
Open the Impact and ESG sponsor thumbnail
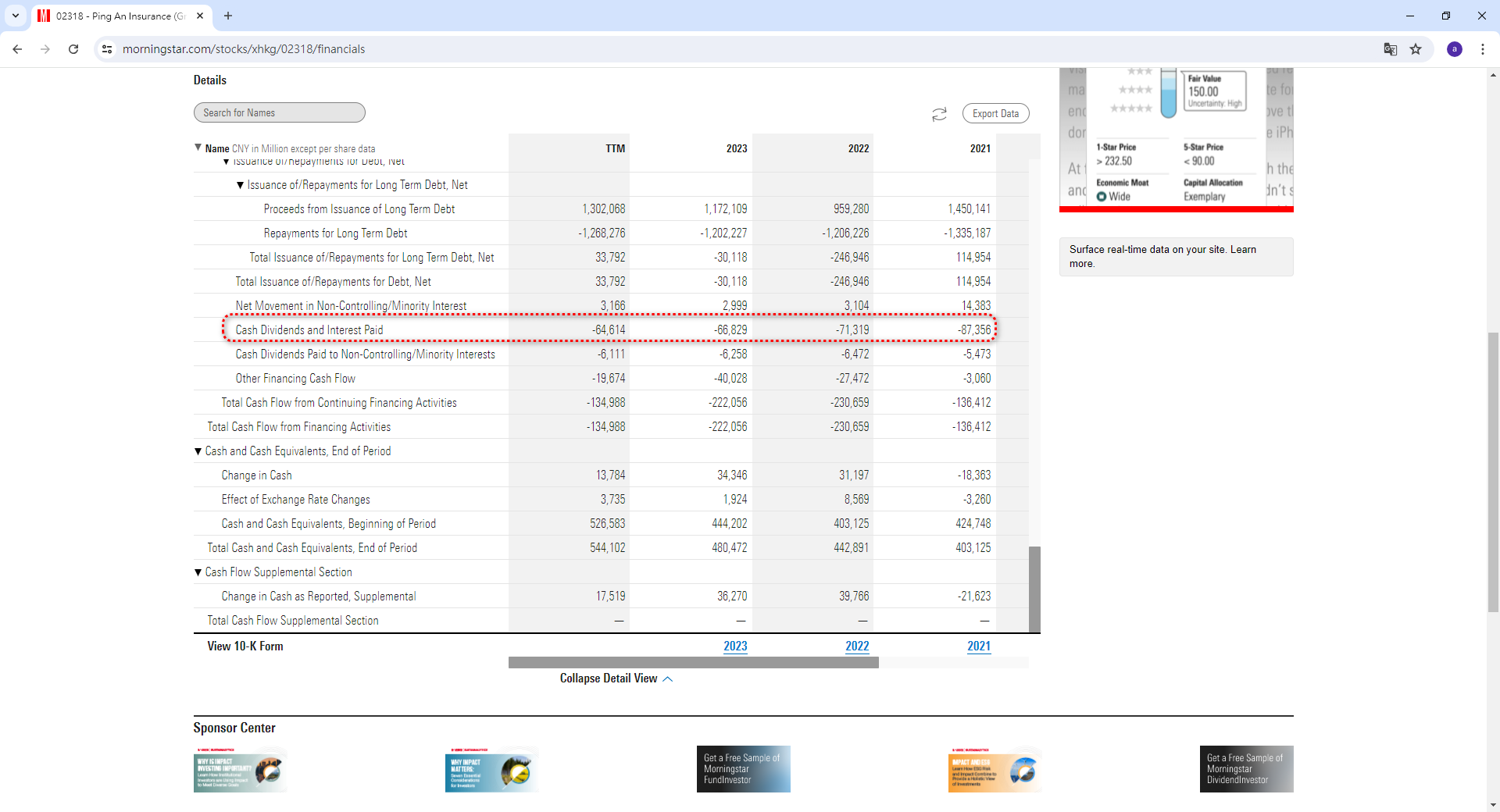[995, 770]
